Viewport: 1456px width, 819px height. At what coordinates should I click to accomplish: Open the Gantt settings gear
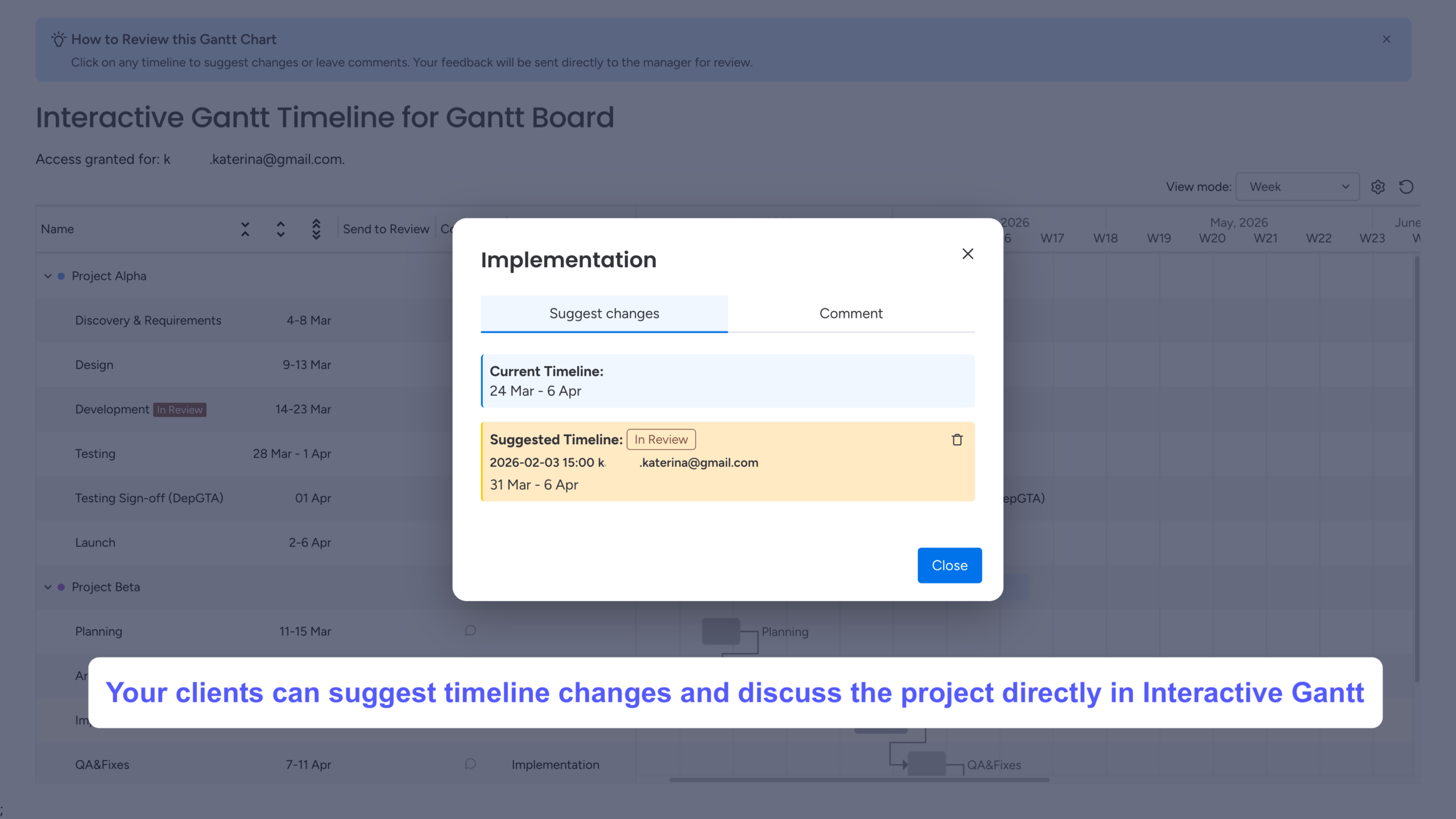click(1378, 187)
